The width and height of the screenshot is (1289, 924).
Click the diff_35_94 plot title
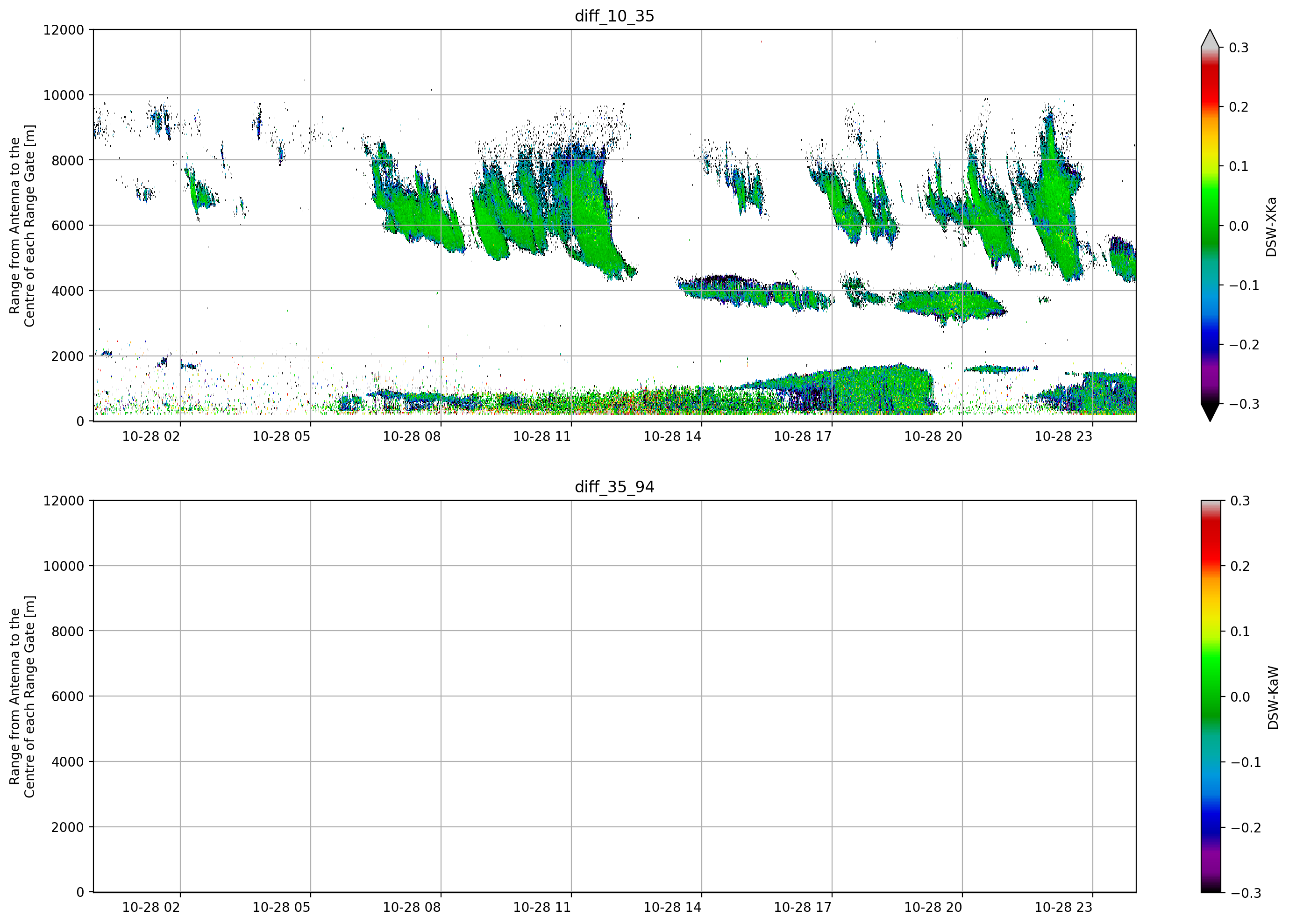pos(614,487)
